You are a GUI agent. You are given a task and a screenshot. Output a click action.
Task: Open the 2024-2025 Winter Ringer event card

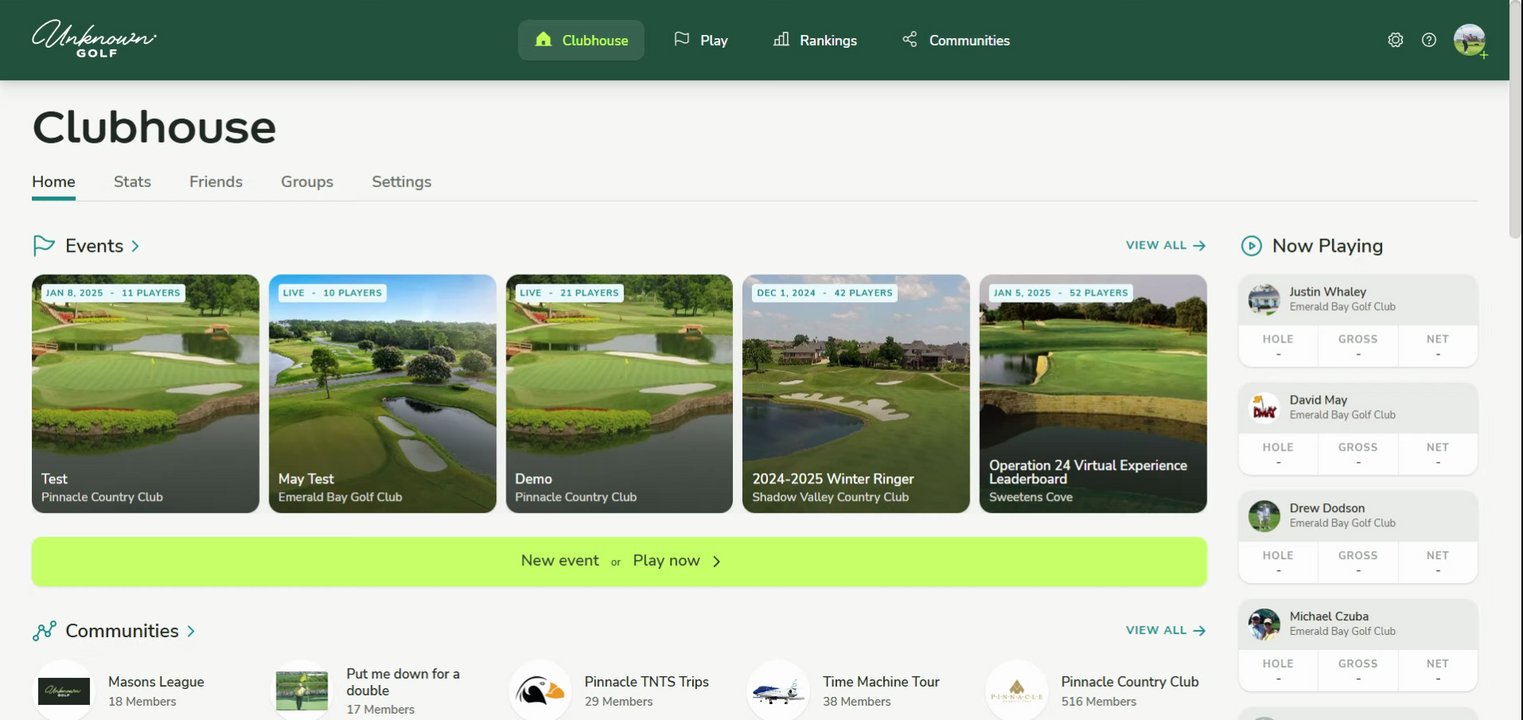coord(856,394)
